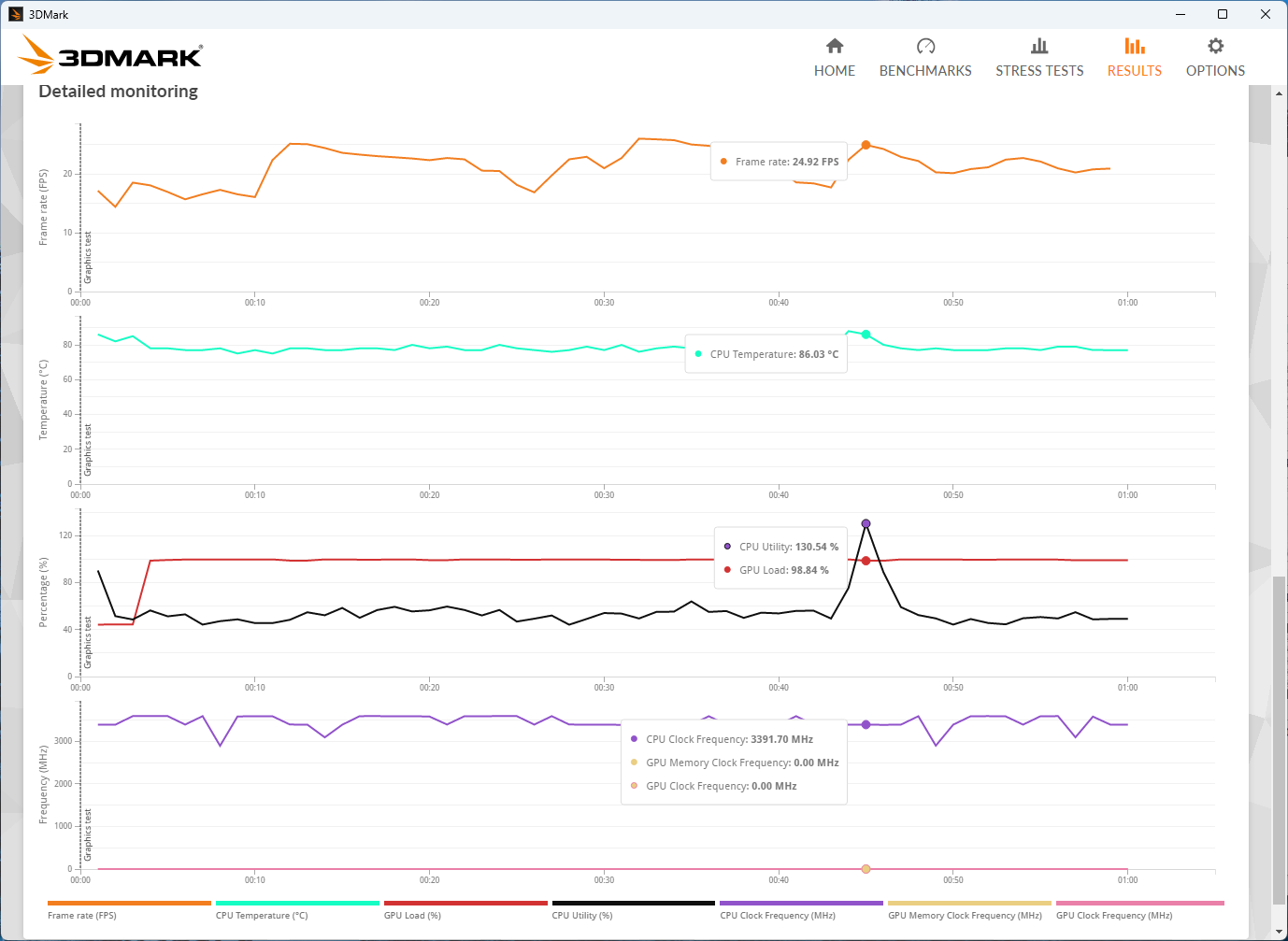Hide the GPU Load (%) series
This screenshot has height=941, width=1288.
[x=465, y=904]
